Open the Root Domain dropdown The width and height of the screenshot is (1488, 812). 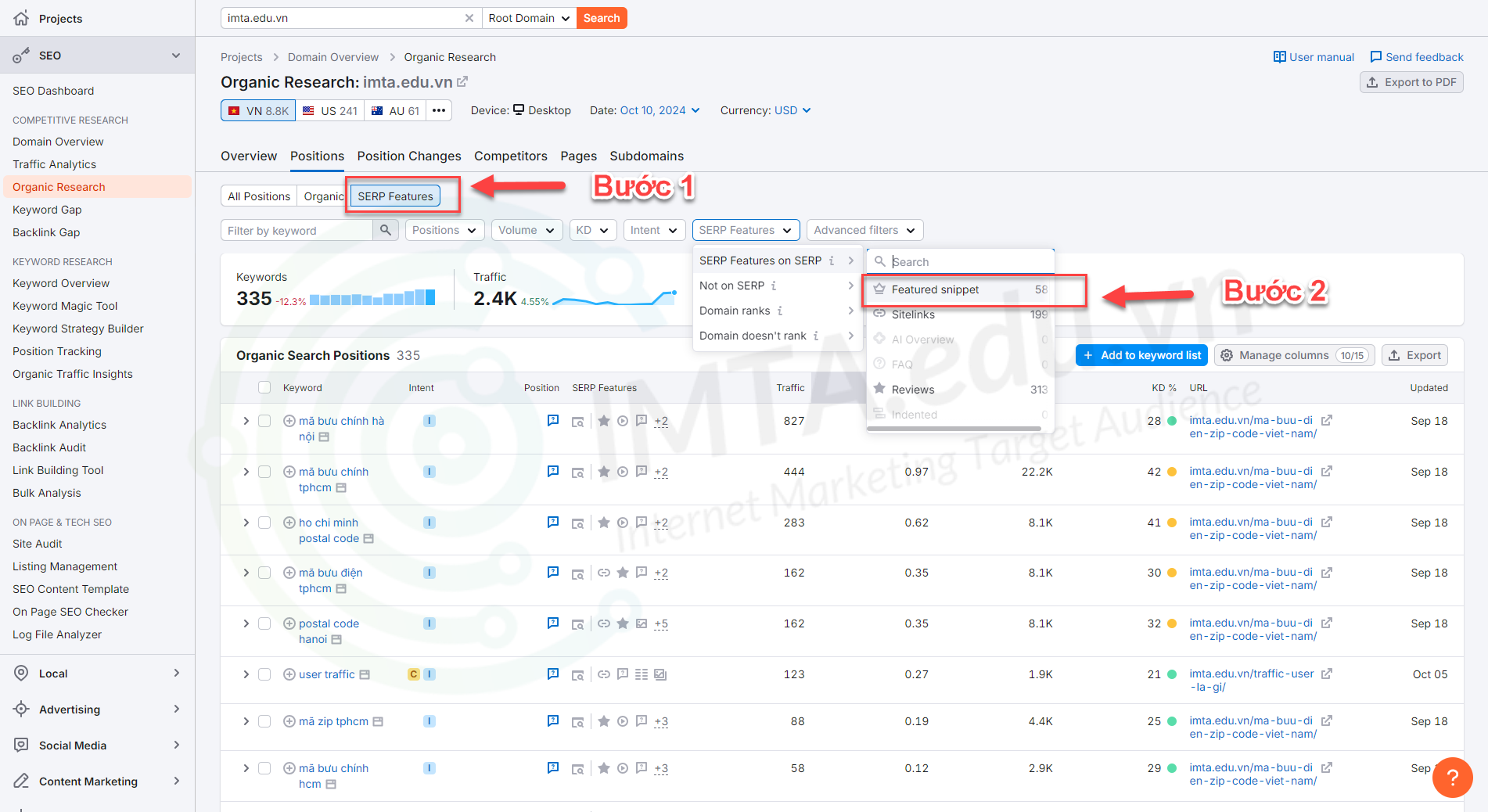coord(529,18)
